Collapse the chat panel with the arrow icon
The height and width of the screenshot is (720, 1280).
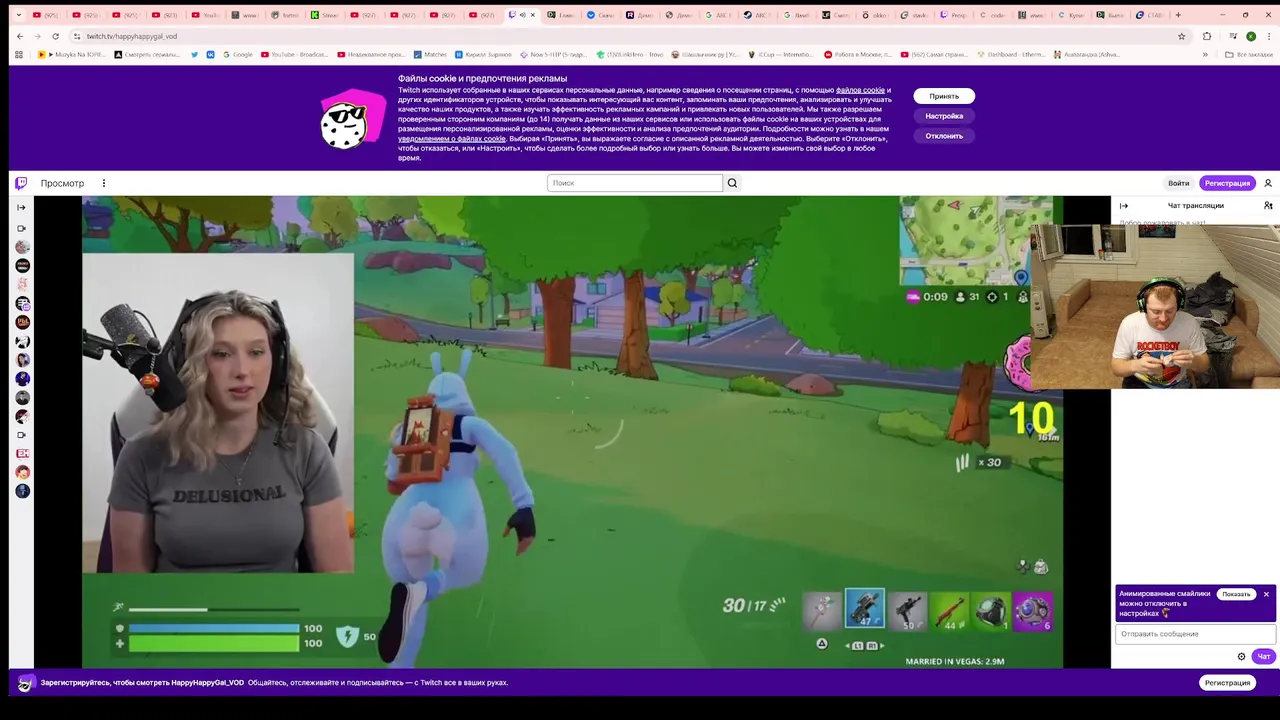(1123, 206)
